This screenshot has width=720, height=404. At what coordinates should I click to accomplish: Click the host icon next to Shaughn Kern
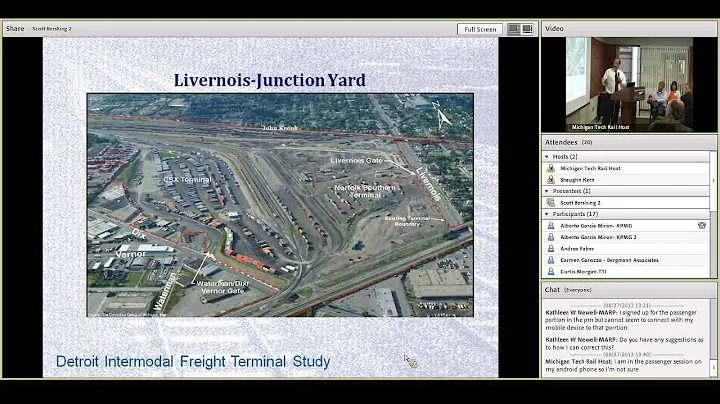(551, 180)
